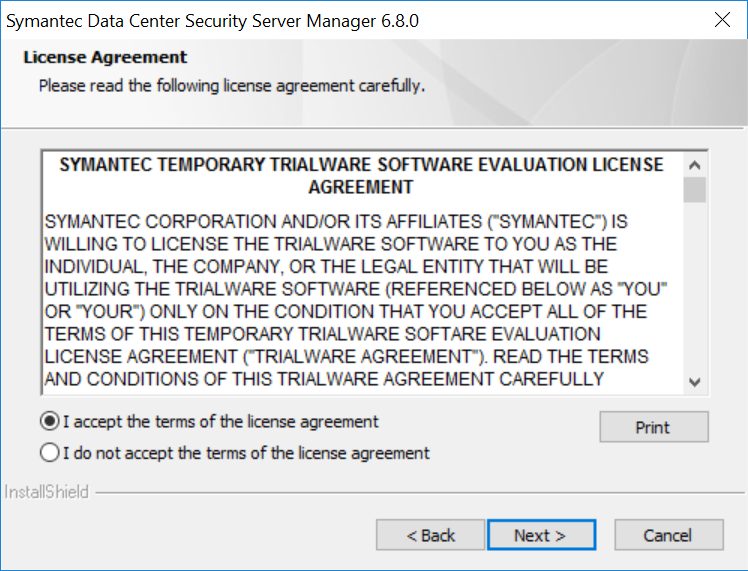Cancel the installation
Image resolution: width=748 pixels, height=571 pixels.
667,535
